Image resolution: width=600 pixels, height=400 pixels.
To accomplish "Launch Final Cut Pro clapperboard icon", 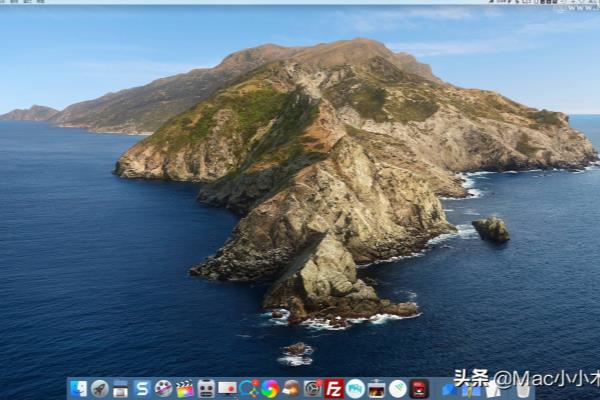I will point(185,389).
